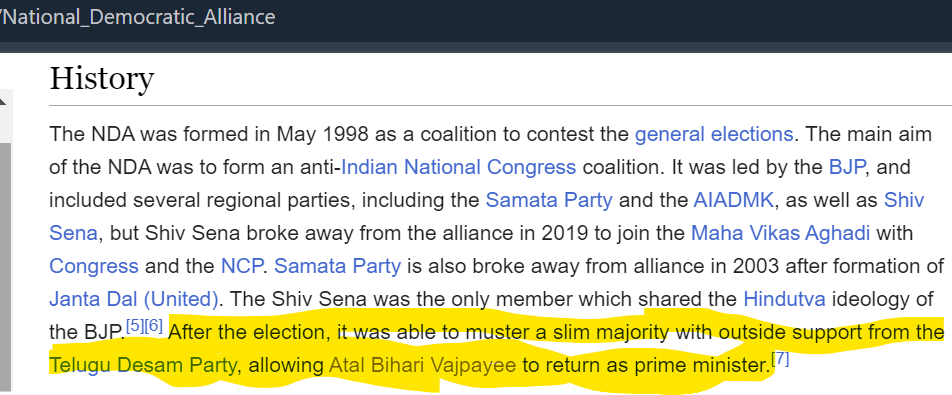Open Samata Party link before 'is also broke'
The height and width of the screenshot is (395, 952).
click(x=338, y=266)
